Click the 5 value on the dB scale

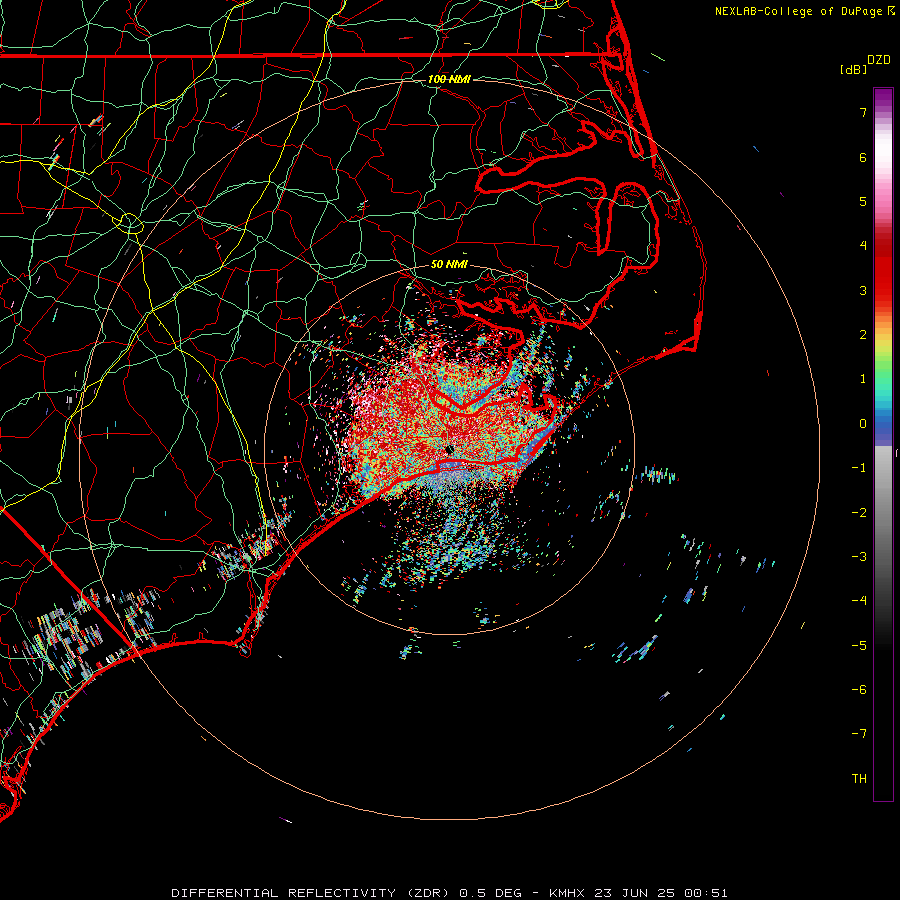[863, 201]
